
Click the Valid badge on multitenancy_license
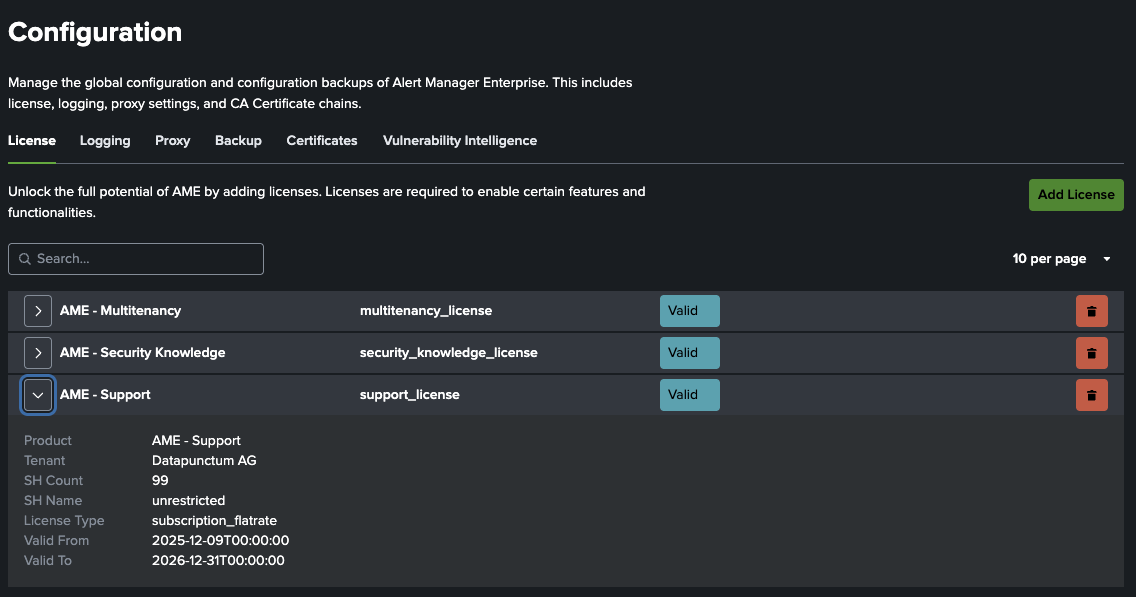(x=689, y=310)
